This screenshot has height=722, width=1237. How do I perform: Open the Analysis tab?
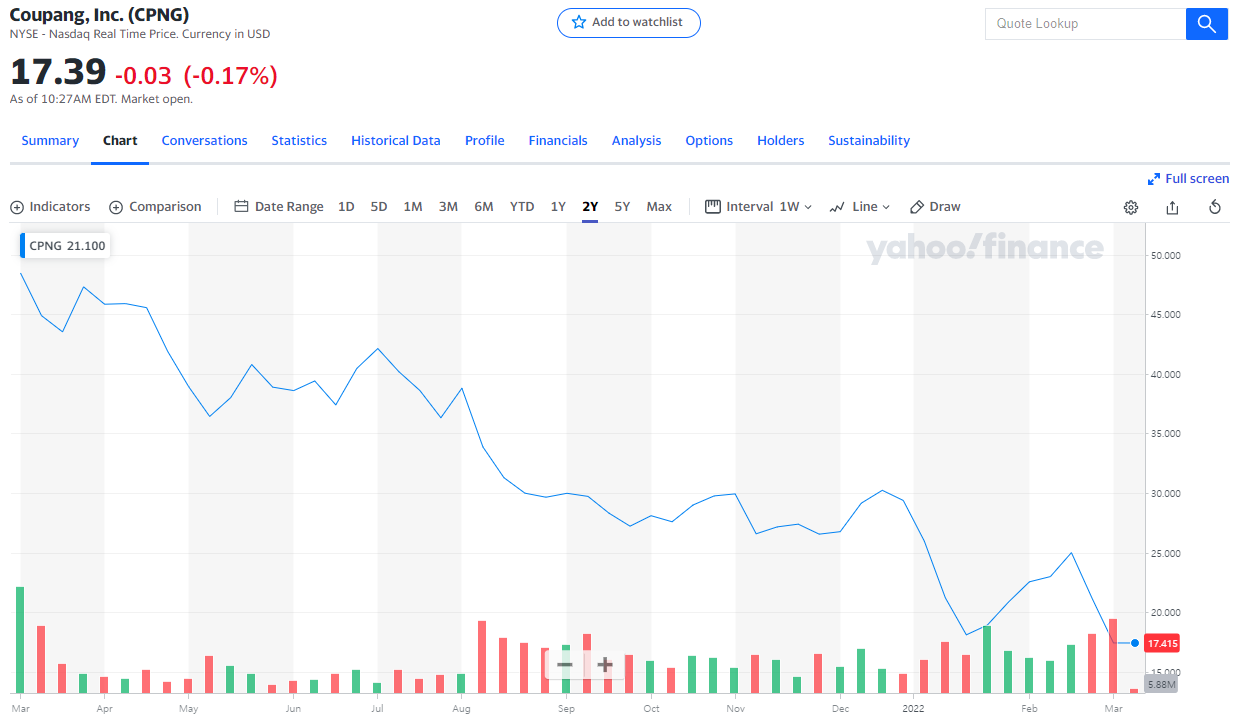(636, 141)
